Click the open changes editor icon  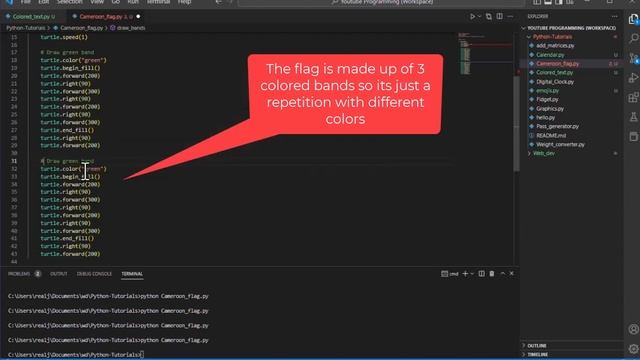tap(489, 16)
